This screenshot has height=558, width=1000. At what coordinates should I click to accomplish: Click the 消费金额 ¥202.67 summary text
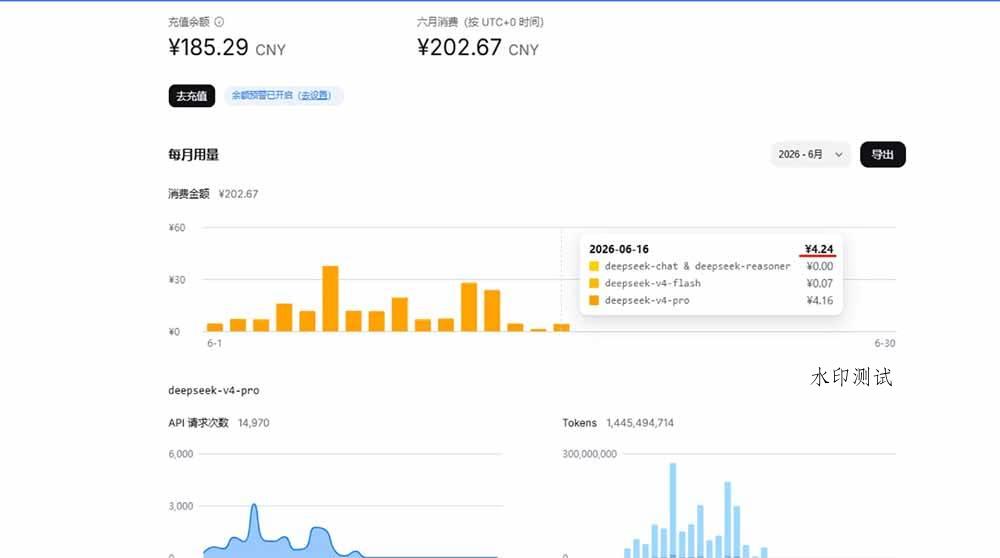click(x=213, y=194)
